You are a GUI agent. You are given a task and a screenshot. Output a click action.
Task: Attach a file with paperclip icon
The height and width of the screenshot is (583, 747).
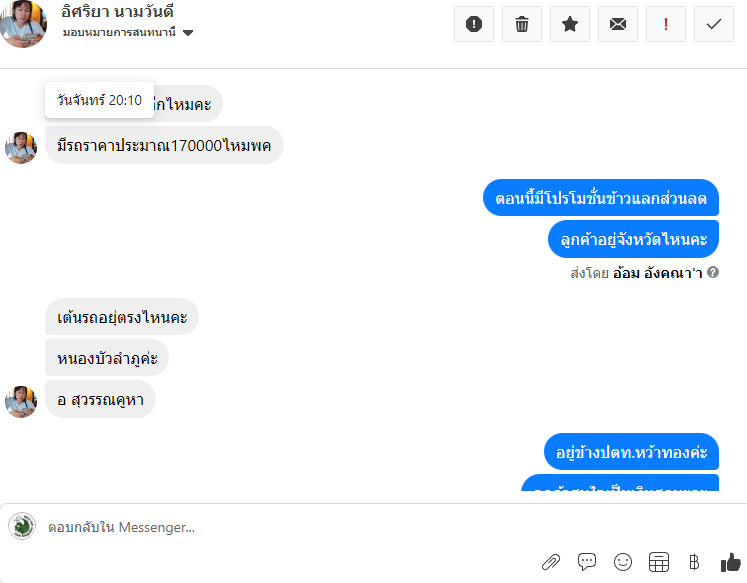[x=551, y=562]
